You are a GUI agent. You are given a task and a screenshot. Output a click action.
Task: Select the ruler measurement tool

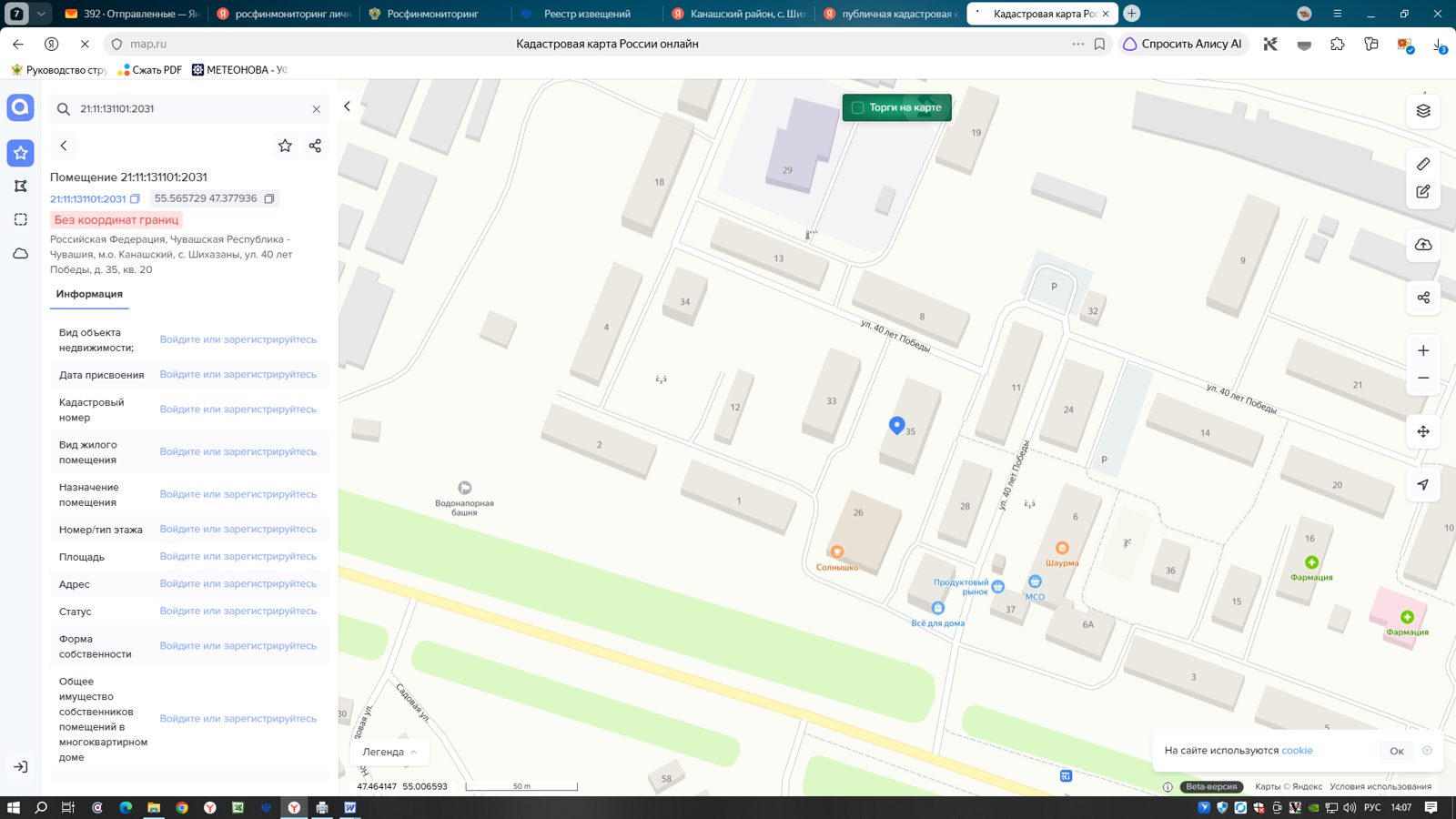click(1423, 164)
